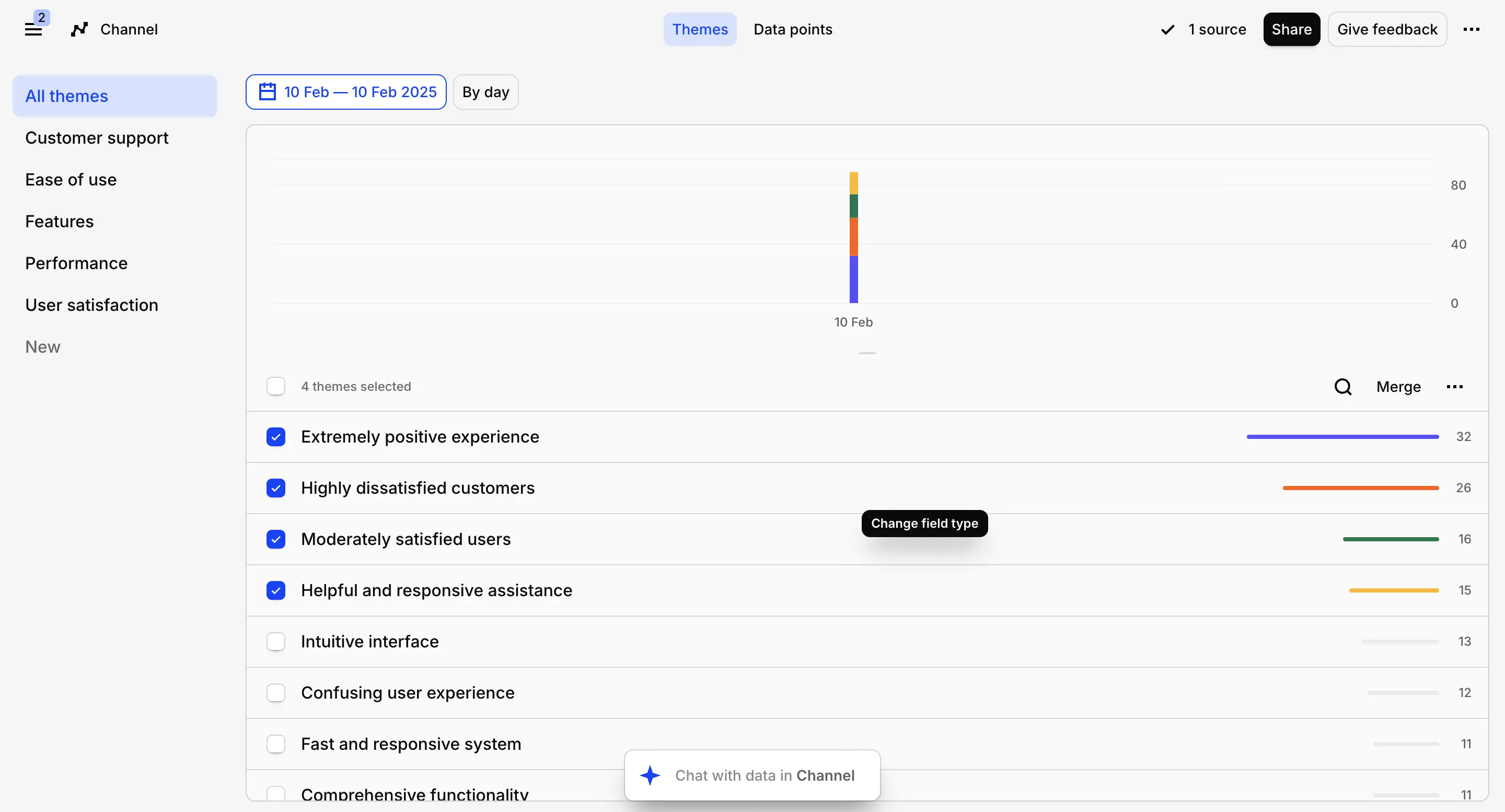1505x812 pixels.
Task: Click the Give feedback button
Action: (1387, 29)
